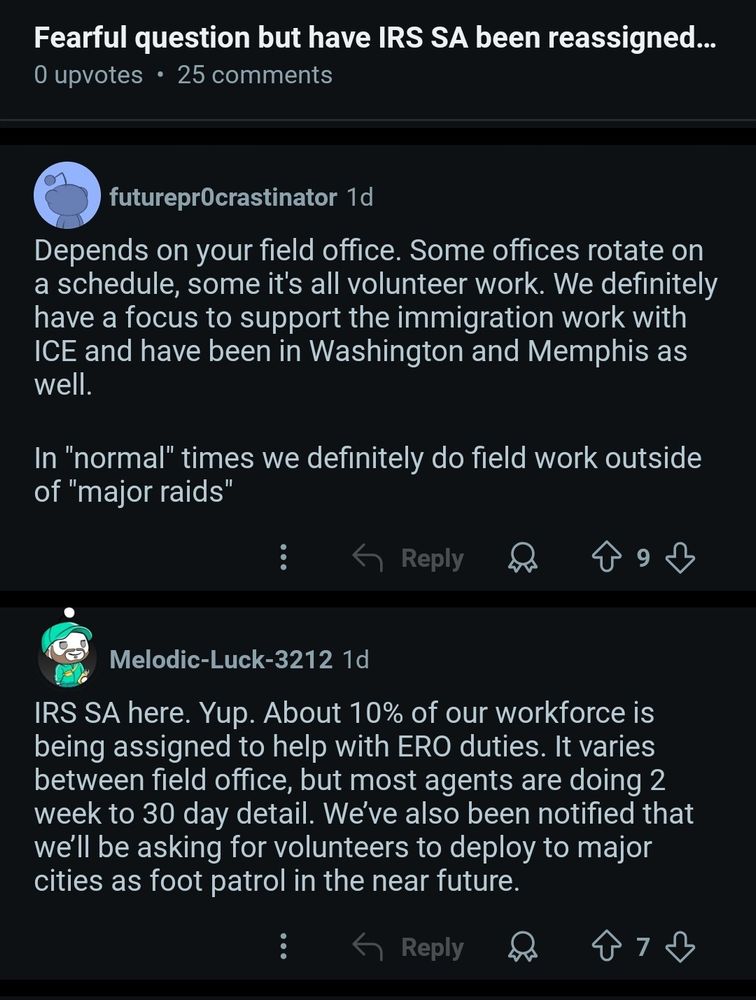Viewport: 756px width, 1000px height.
Task: Collapse futurepr0crastinator's comment body text
Action: [376, 371]
